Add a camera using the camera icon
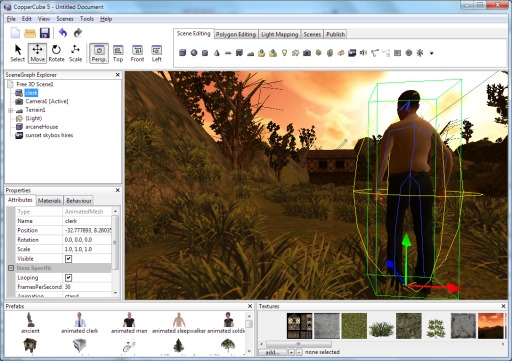512x361 pixels. (307, 53)
